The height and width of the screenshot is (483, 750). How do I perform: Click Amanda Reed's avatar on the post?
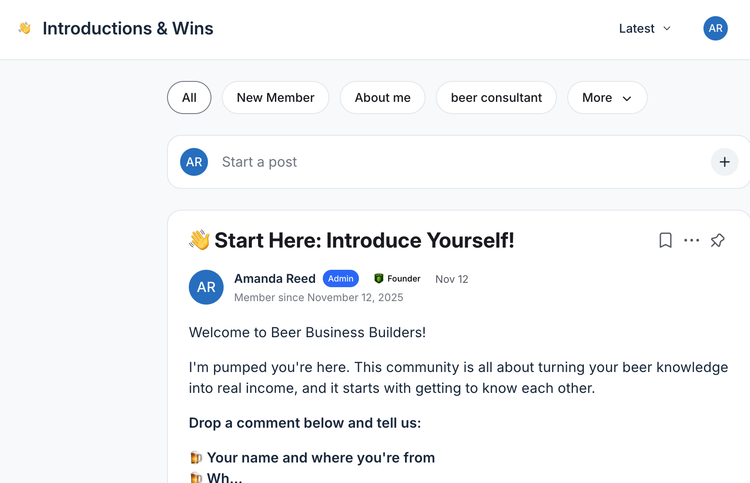pos(206,287)
